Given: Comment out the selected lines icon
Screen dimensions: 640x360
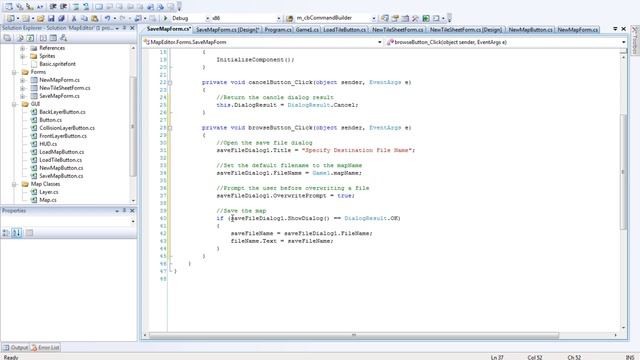Looking at the screenshot, I should (76, 7).
